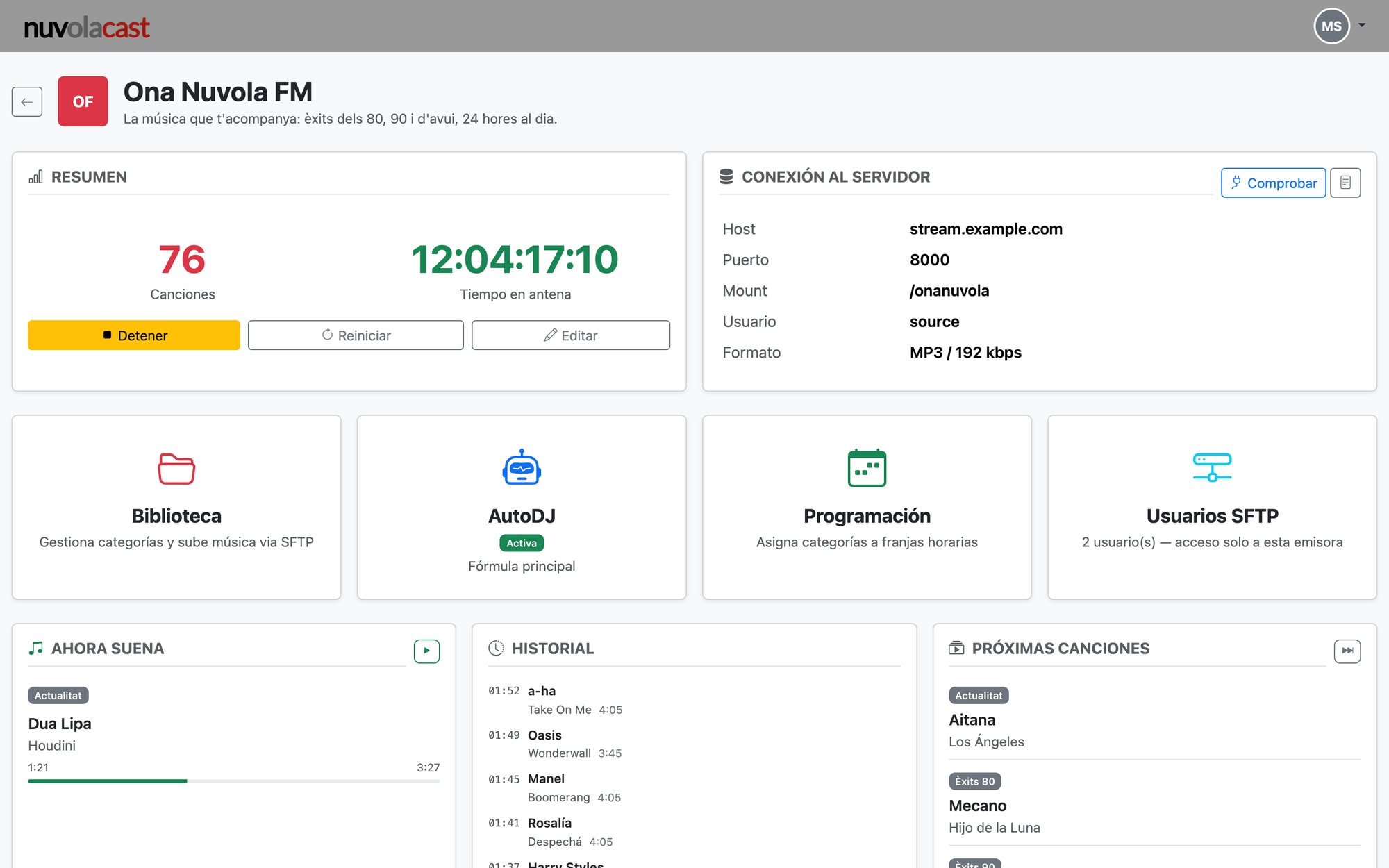Expand the user account dropdown caret
This screenshot has width=1389, height=868.
tap(1362, 26)
